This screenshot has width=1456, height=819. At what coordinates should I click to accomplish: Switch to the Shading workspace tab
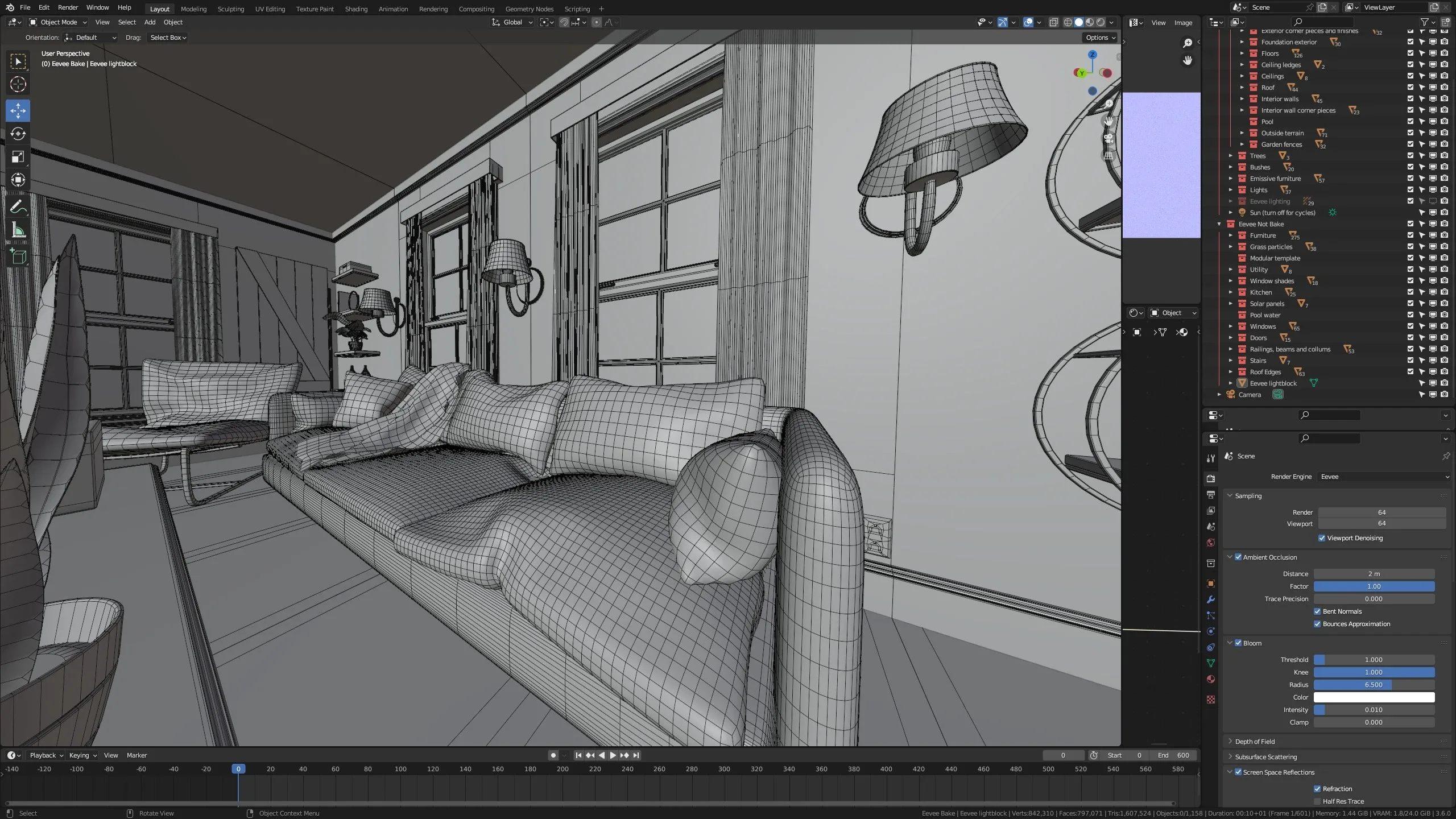click(x=356, y=9)
